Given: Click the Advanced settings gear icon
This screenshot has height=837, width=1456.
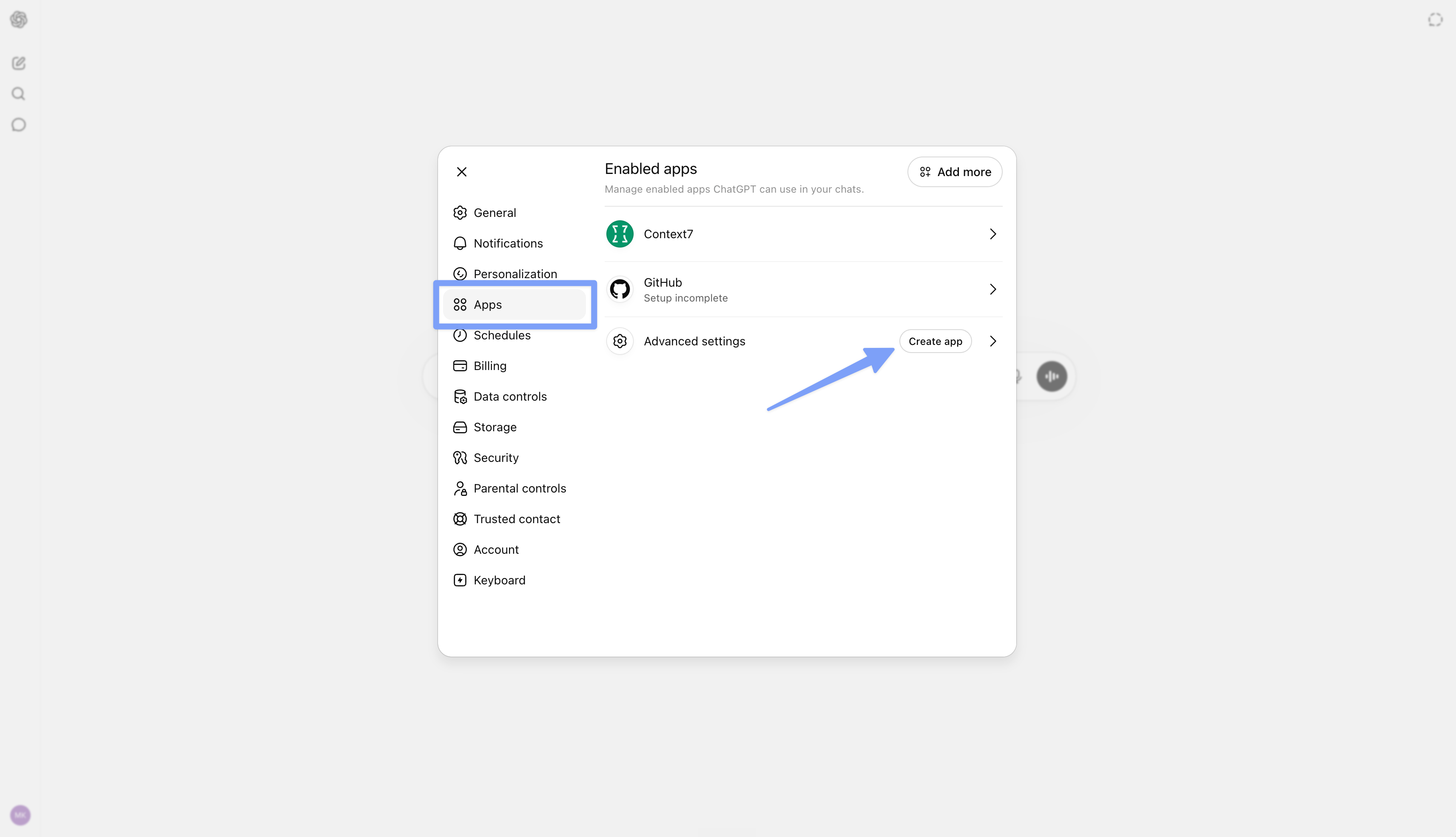Looking at the screenshot, I should point(620,342).
